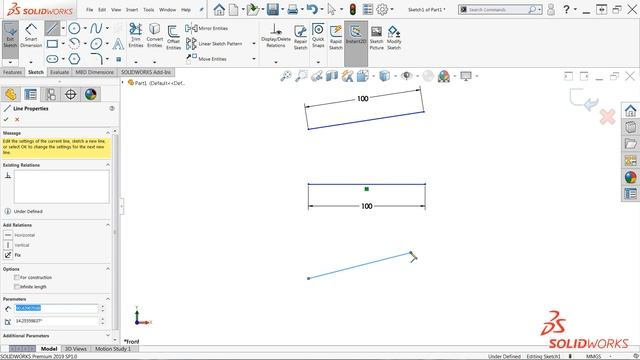Viewport: 640px width, 360px height.
Task: Open the Motion Study 1 tab
Action: (x=113, y=349)
